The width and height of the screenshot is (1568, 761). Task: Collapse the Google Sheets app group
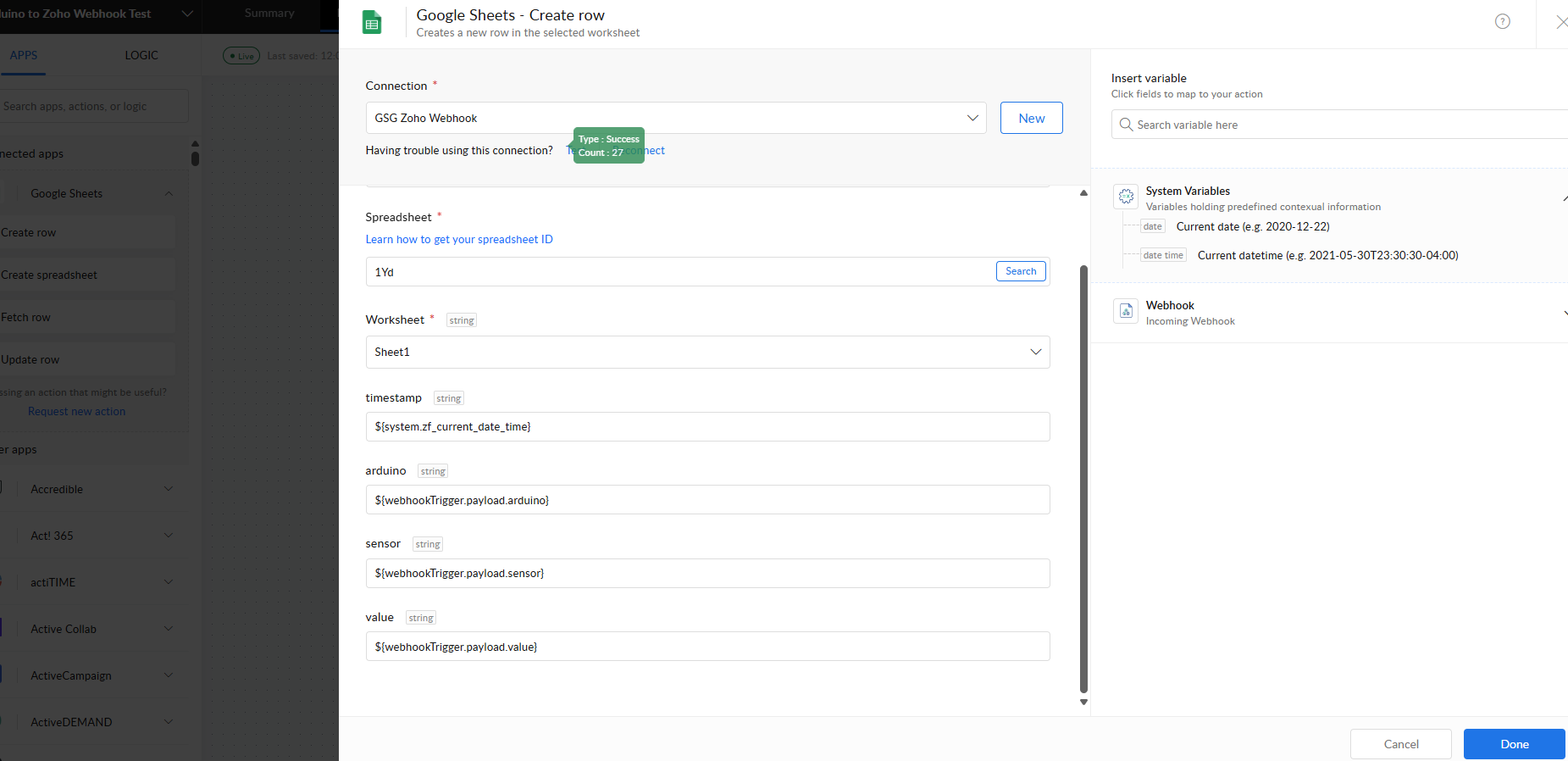point(169,193)
